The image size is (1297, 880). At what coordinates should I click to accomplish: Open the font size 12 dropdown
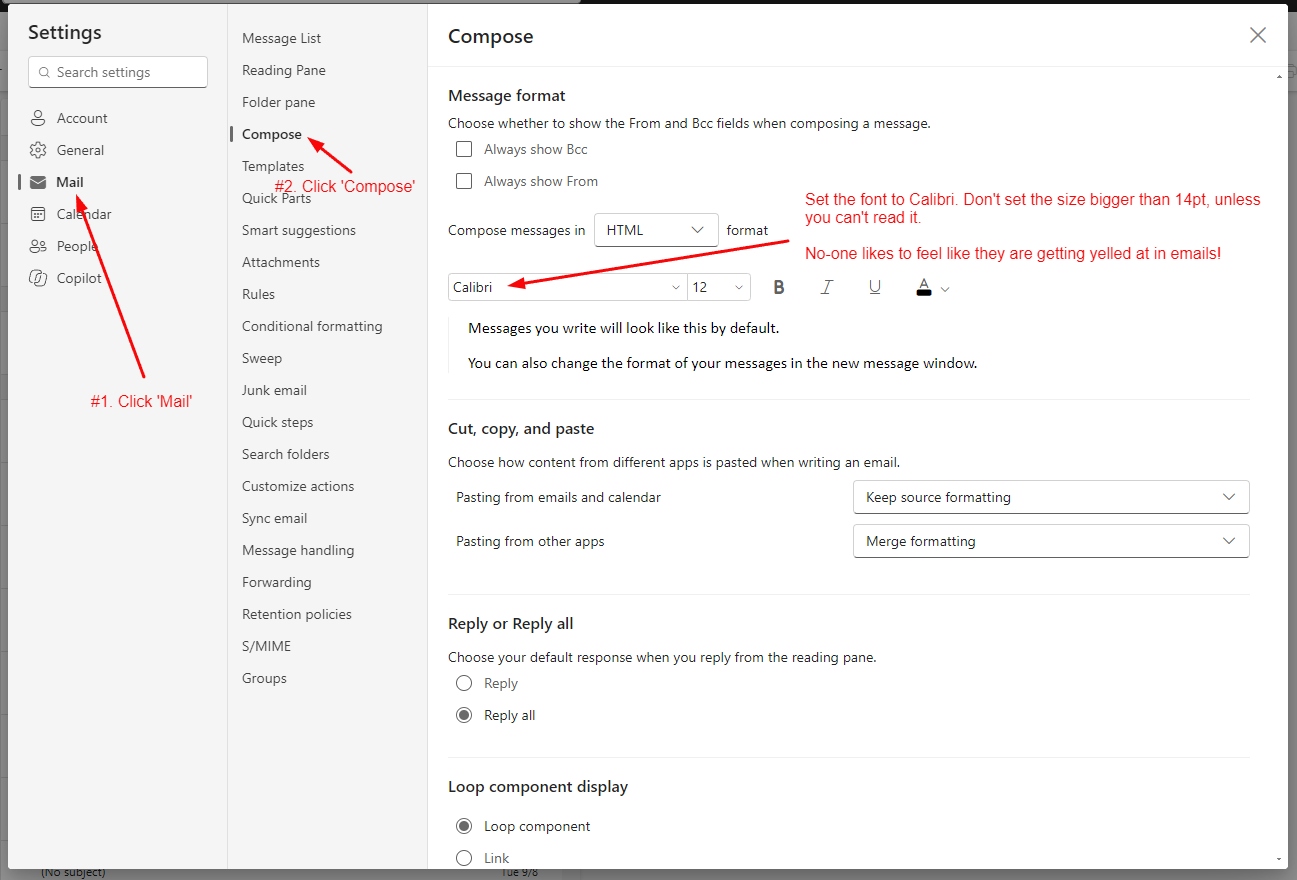(719, 287)
